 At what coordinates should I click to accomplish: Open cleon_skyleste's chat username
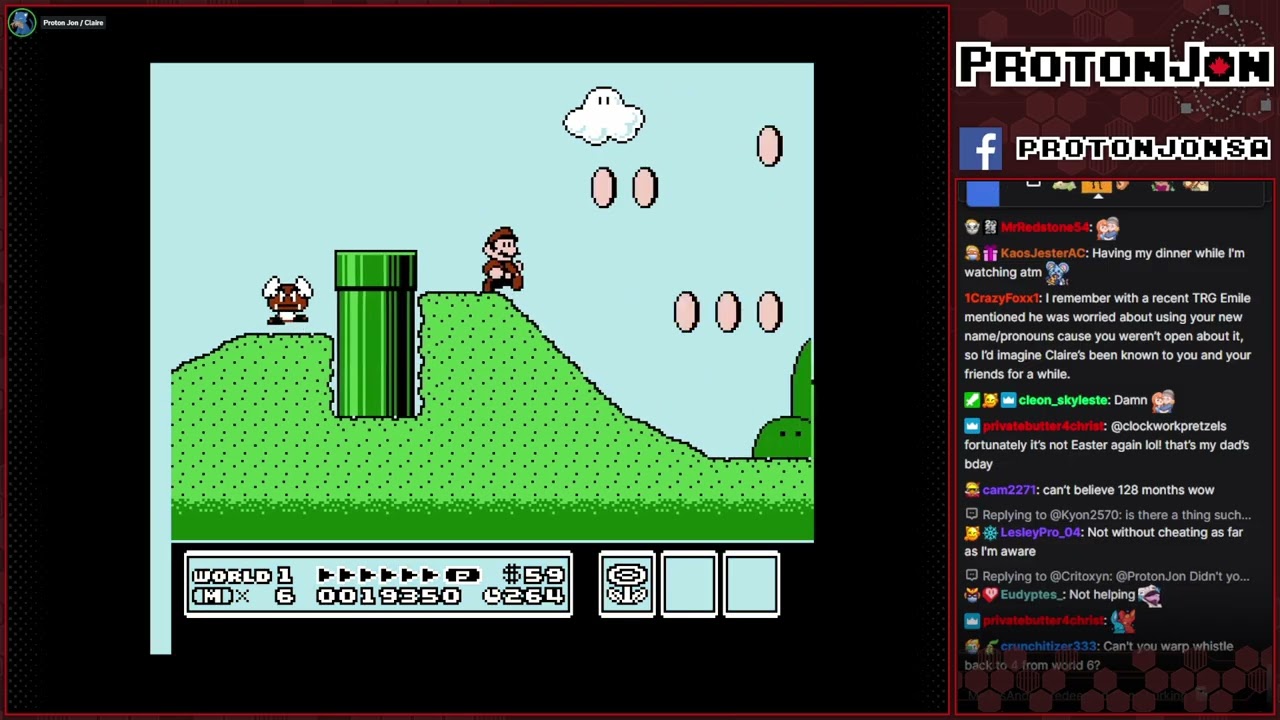click(x=1062, y=400)
